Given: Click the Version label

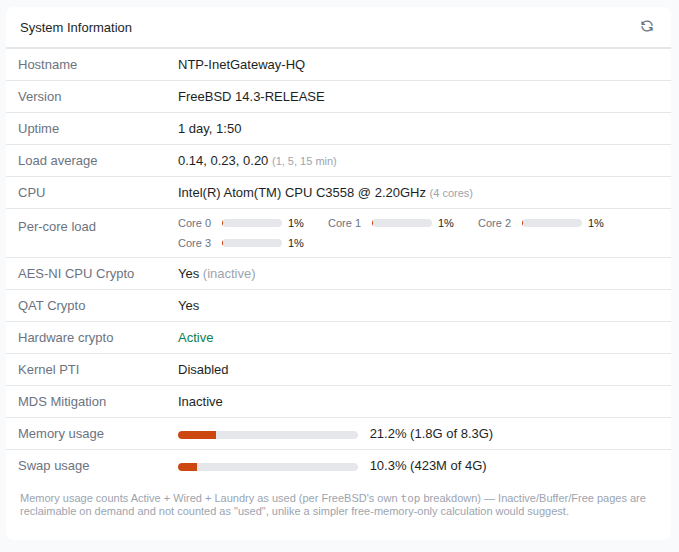Looking at the screenshot, I should [40, 97].
